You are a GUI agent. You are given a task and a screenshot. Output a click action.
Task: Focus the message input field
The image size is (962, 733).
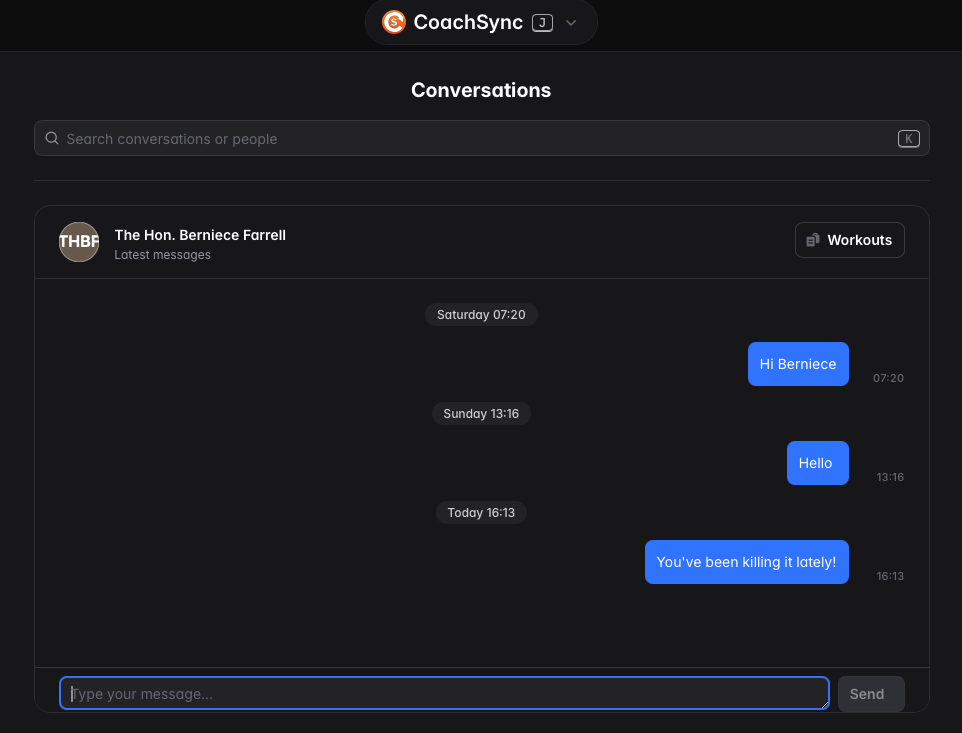click(444, 692)
